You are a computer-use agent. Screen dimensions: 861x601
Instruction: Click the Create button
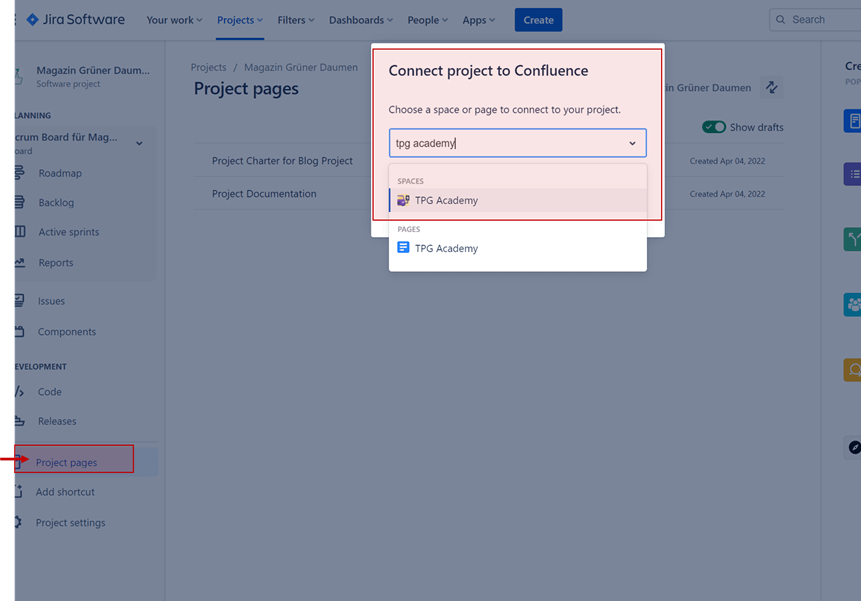(538, 20)
